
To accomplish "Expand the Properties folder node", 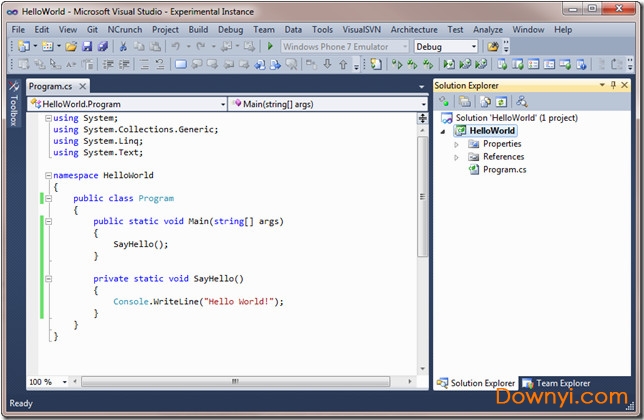I will [x=457, y=144].
